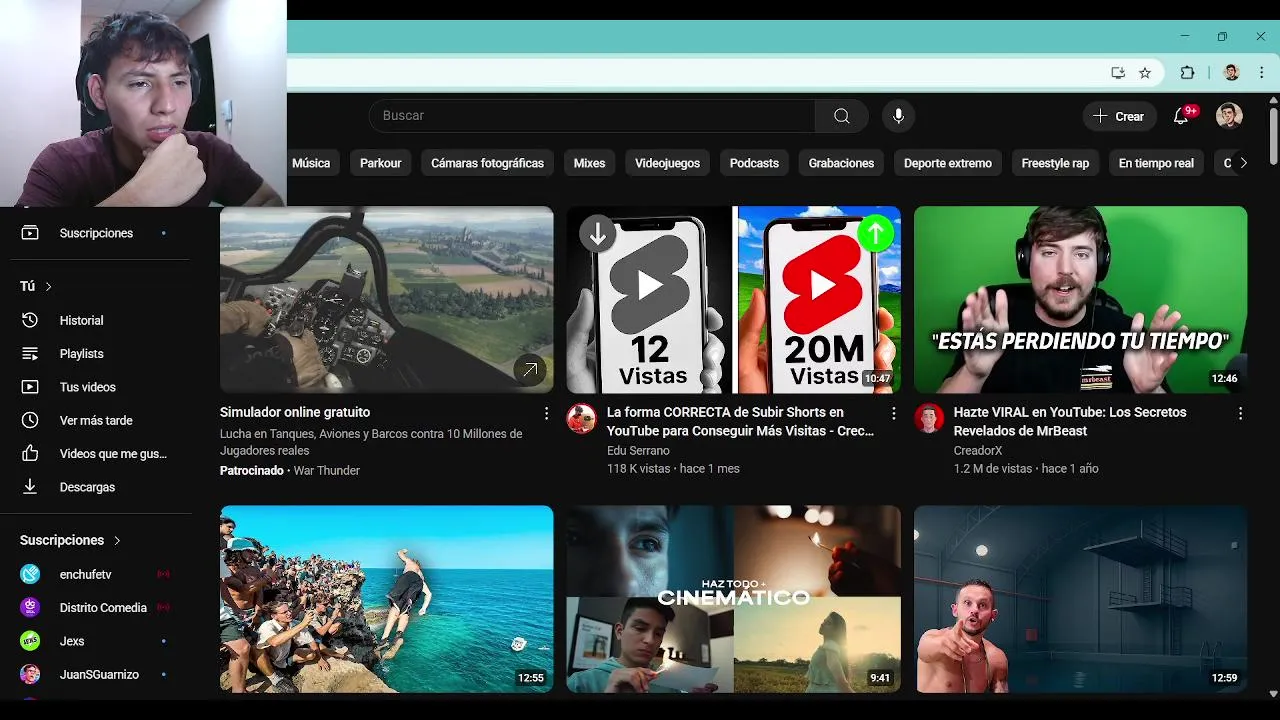
Task: Select the Música chip
Action: pyautogui.click(x=311, y=163)
